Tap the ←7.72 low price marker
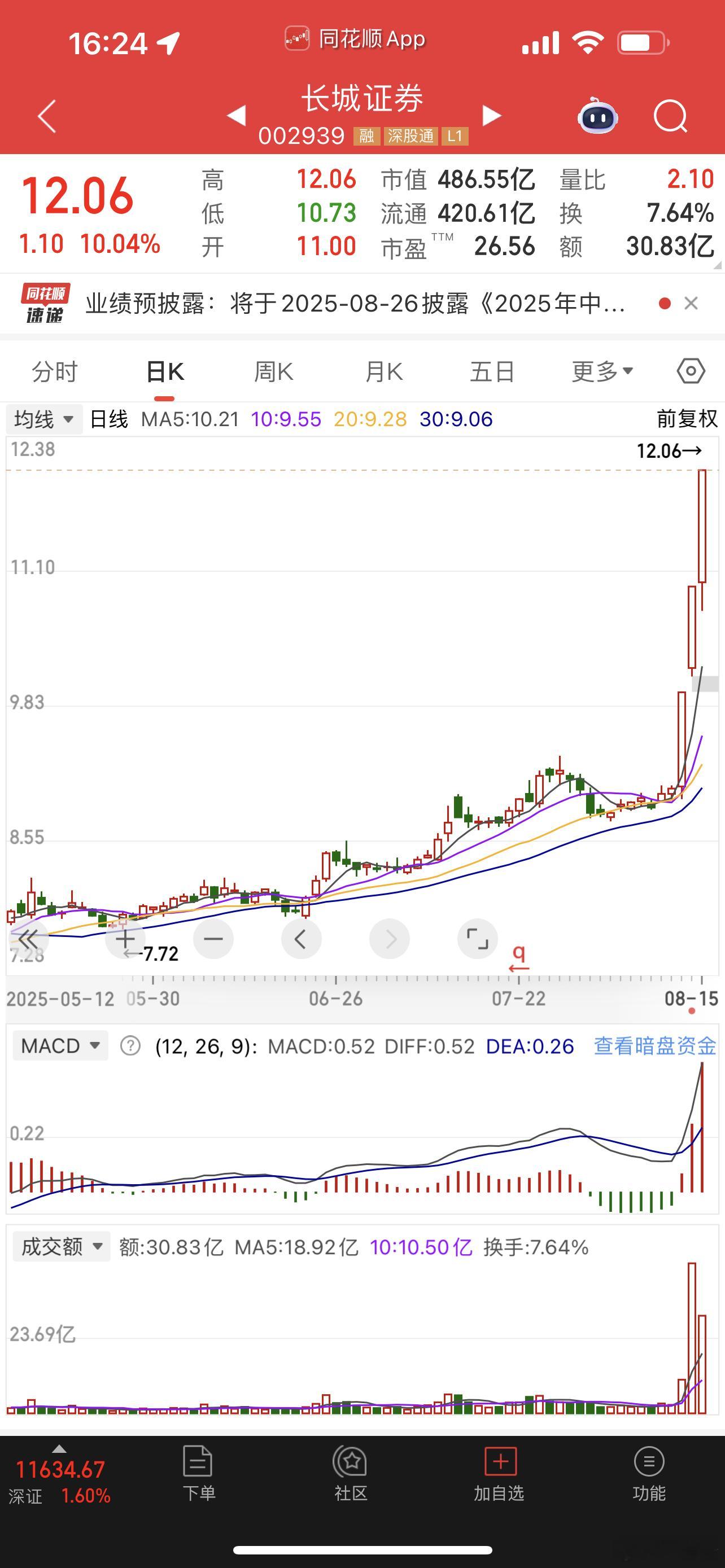 (150, 953)
